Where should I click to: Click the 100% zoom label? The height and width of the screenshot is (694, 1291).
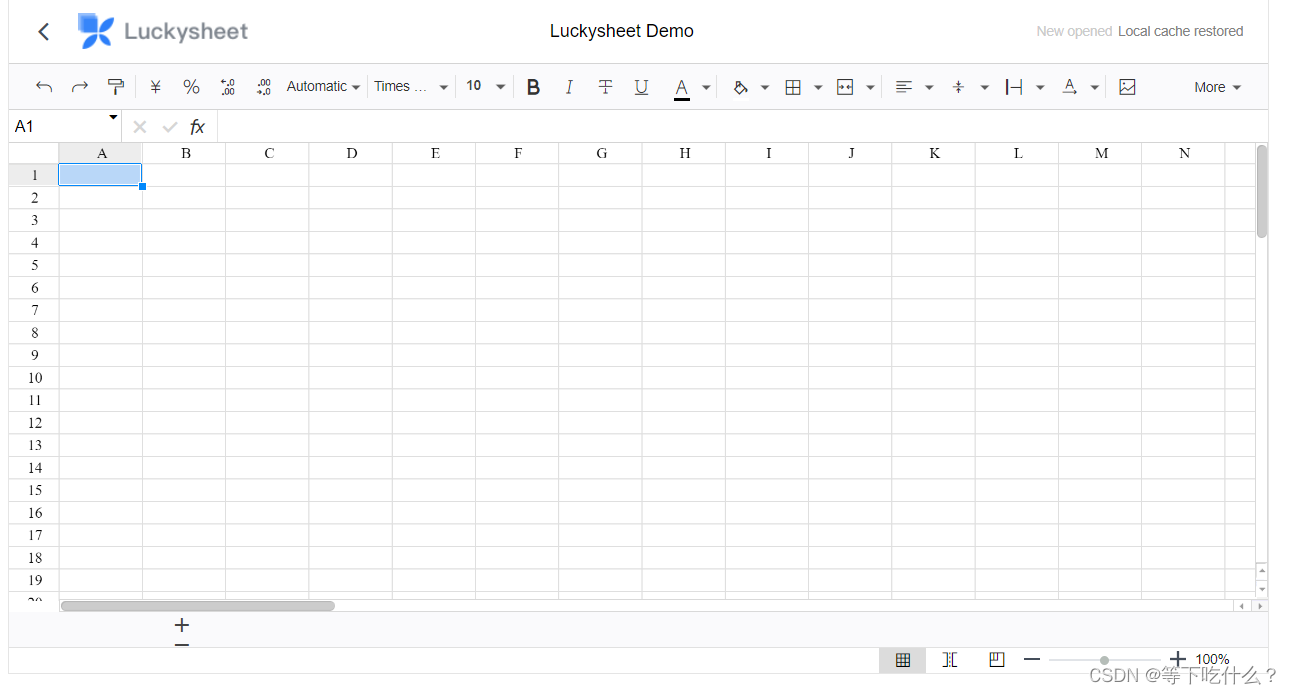[x=1213, y=660]
